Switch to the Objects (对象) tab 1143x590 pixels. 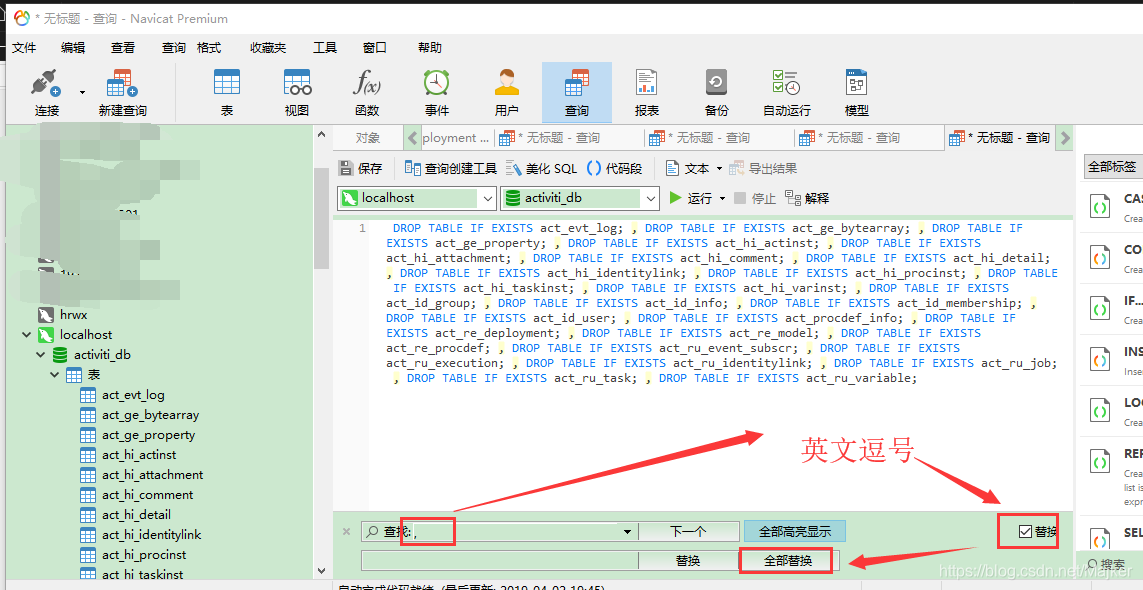(368, 138)
